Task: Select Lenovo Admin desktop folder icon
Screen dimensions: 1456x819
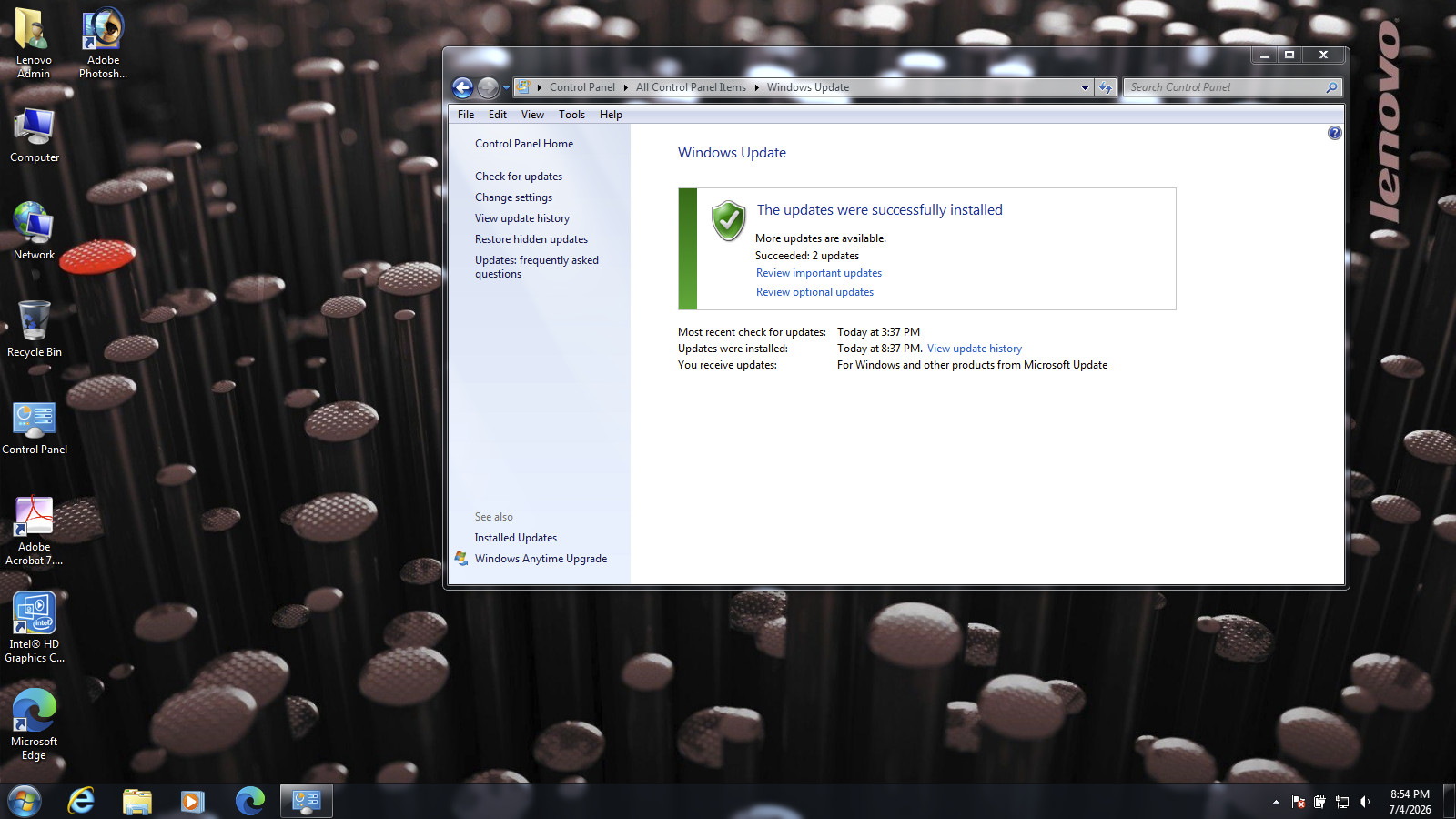Action: pyautogui.click(x=34, y=43)
